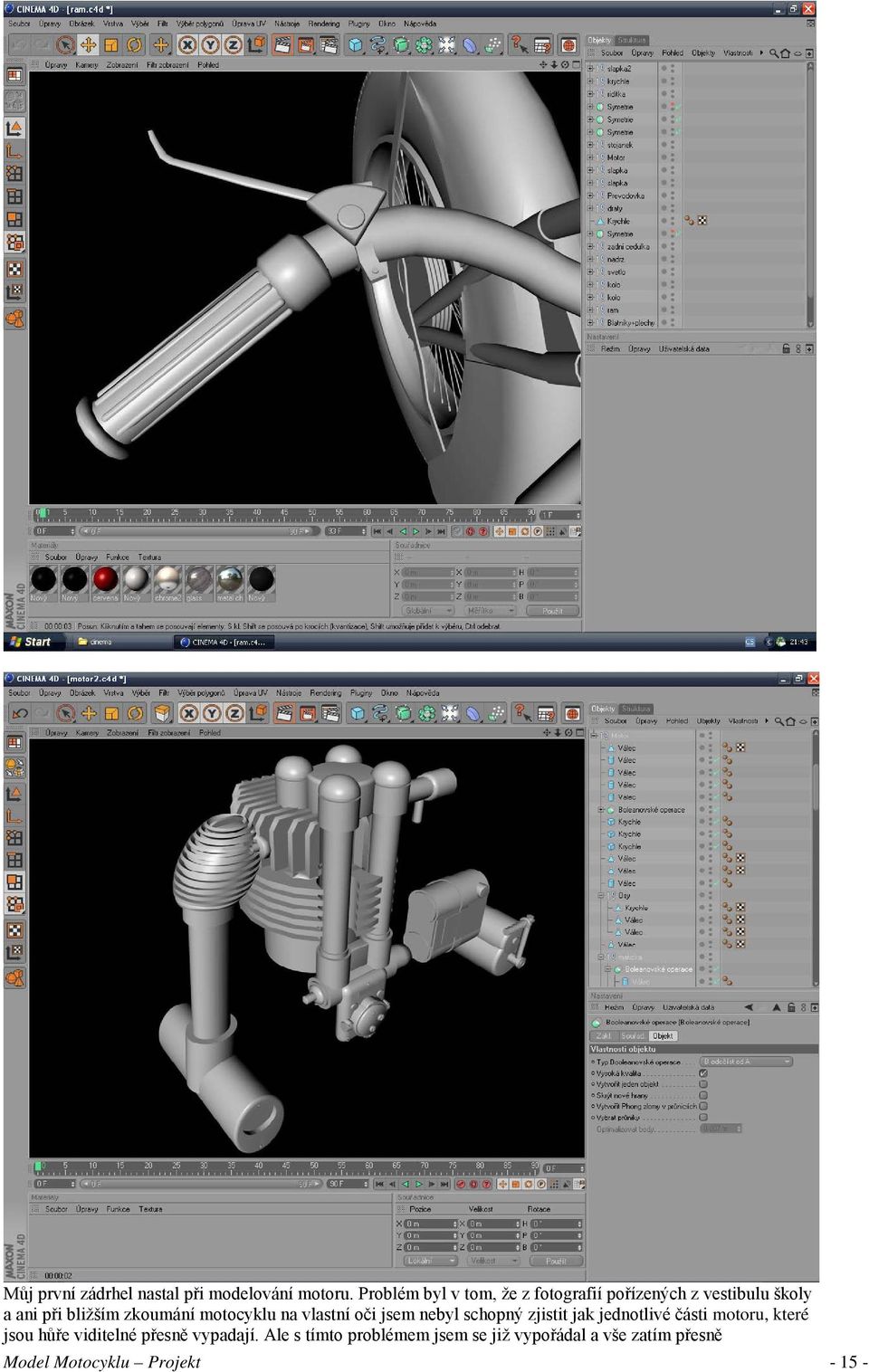The height and width of the screenshot is (1372, 869).
Task: Expand Blatníky+plechy in ram.c4d tree
Action: (590, 322)
